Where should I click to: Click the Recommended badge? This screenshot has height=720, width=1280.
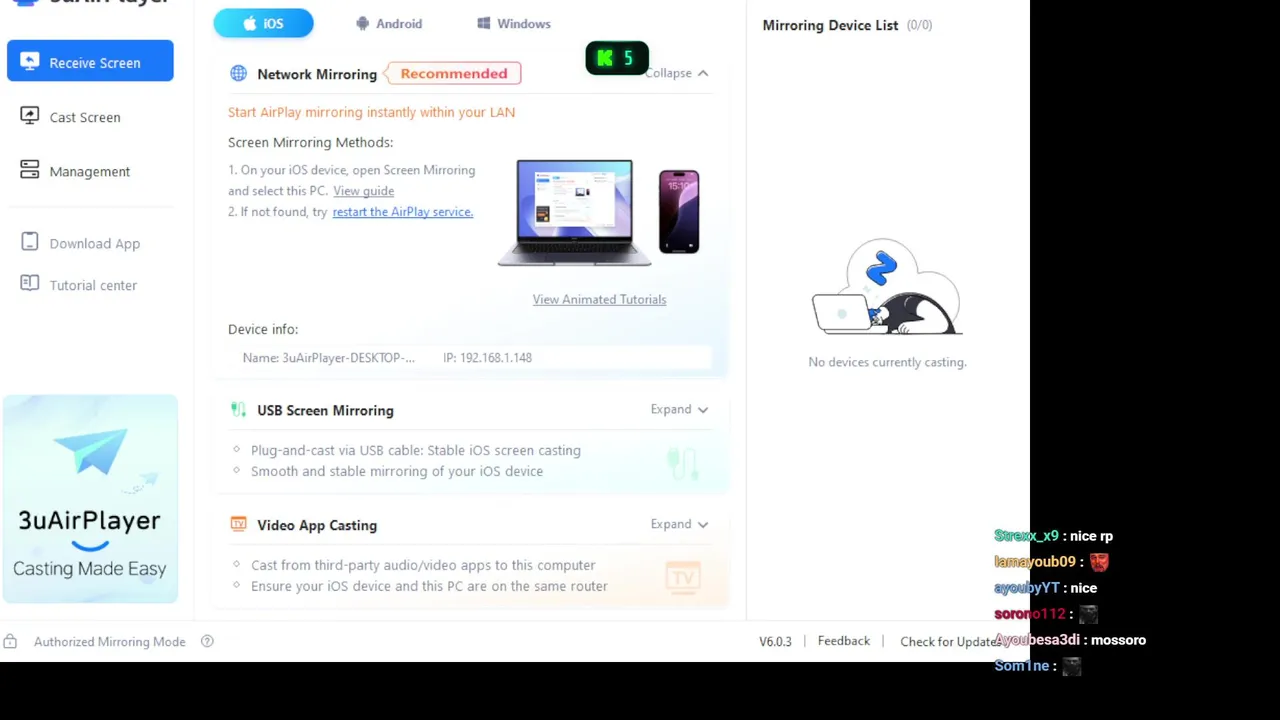(454, 73)
